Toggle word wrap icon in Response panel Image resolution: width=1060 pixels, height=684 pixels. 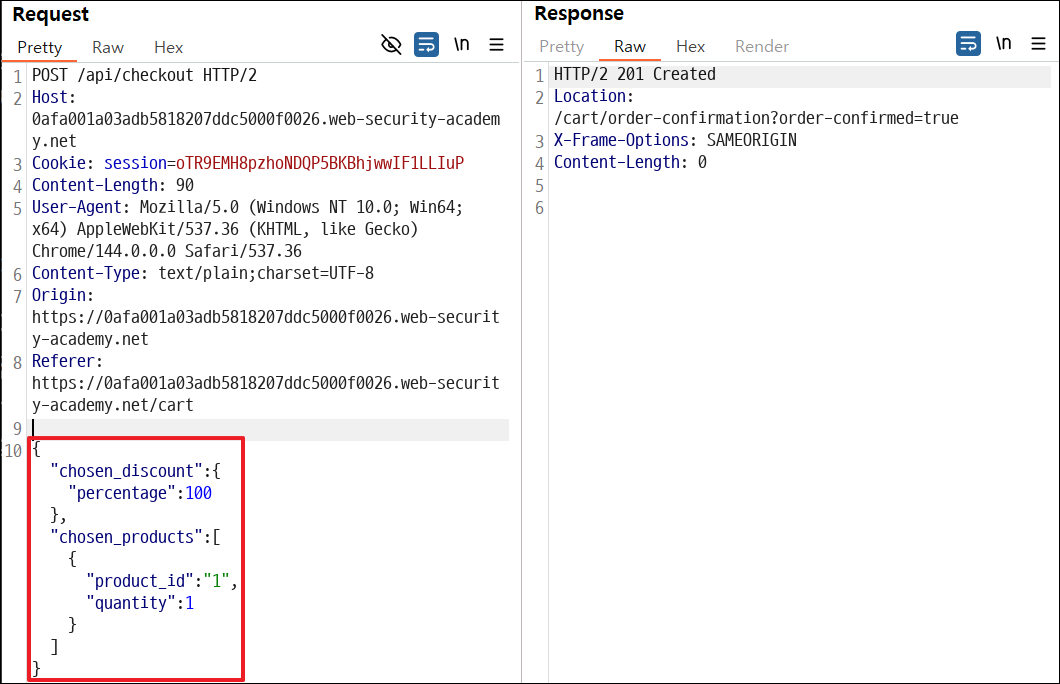[969, 44]
